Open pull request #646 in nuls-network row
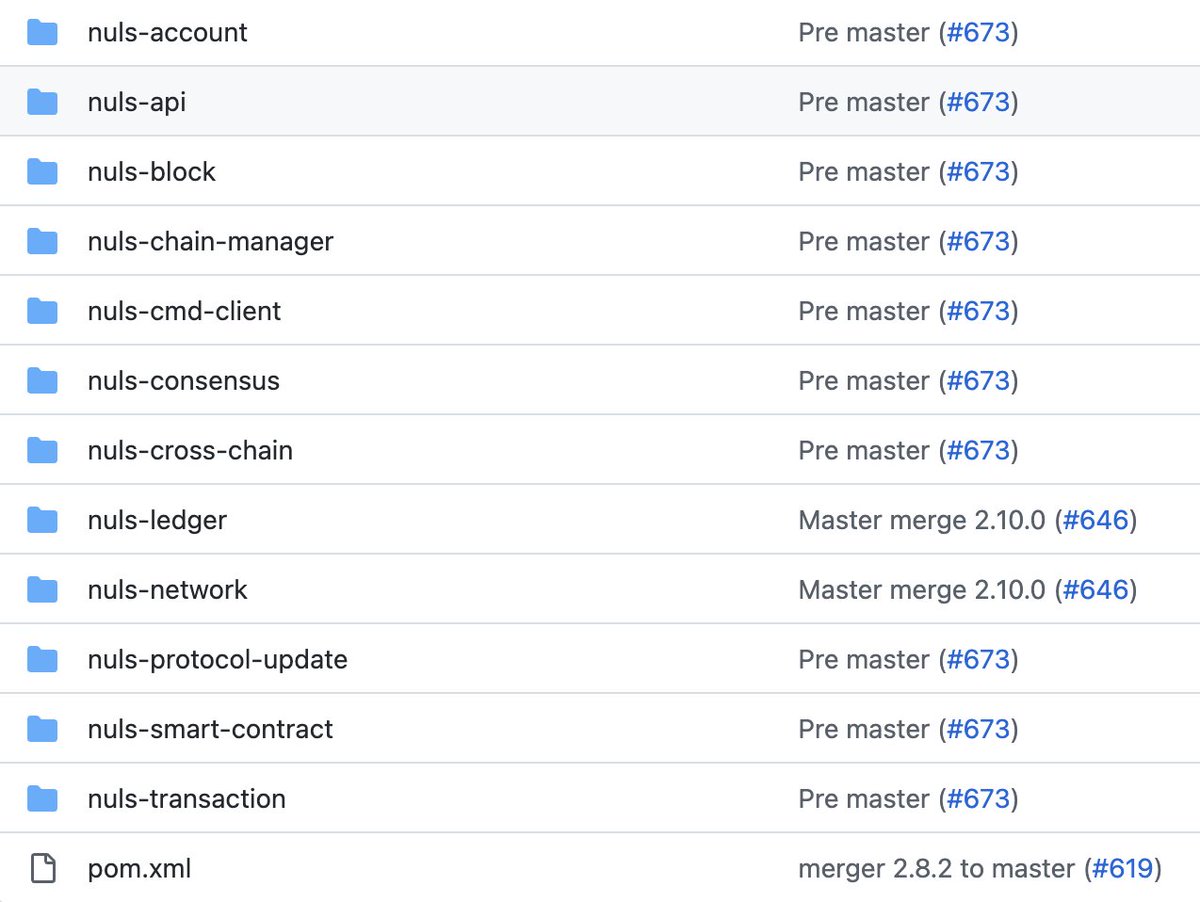Viewport: 1200px width, 902px height. click(x=1096, y=590)
